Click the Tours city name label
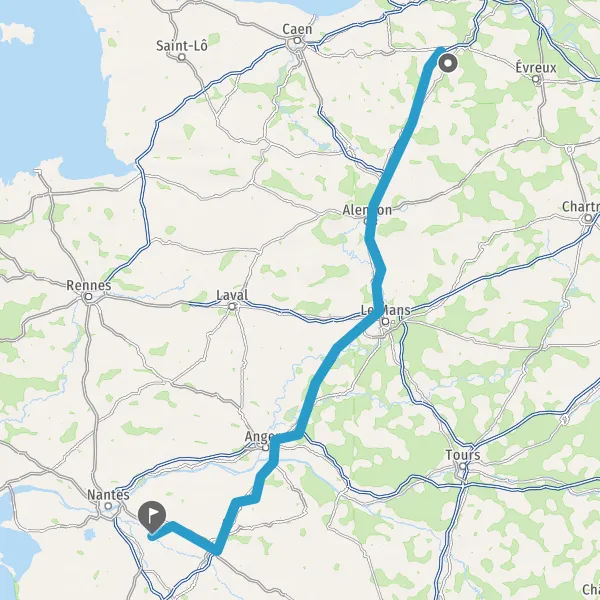Viewport: 600px width, 600px height. 463,455
